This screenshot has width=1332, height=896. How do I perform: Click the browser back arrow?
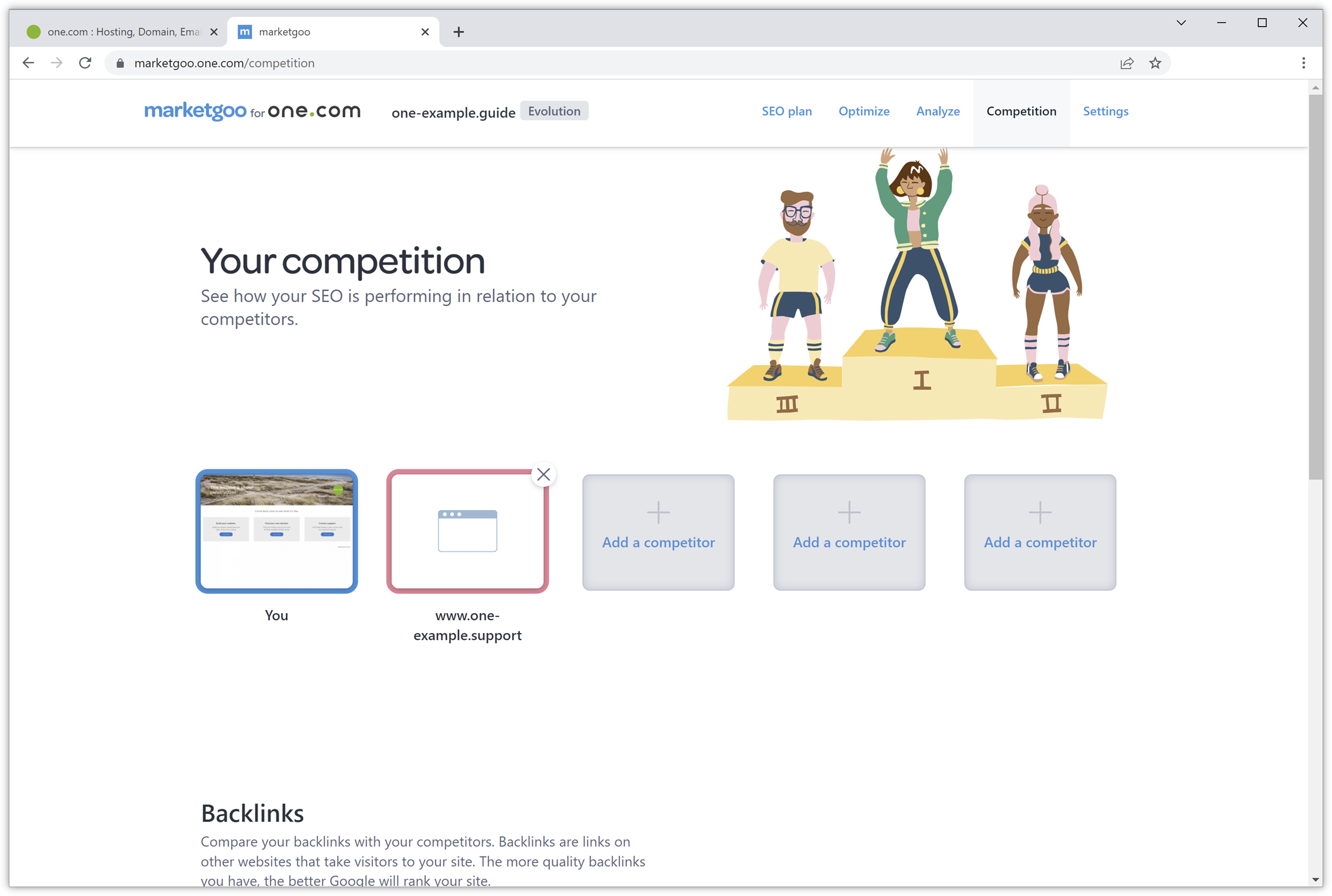tap(28, 63)
